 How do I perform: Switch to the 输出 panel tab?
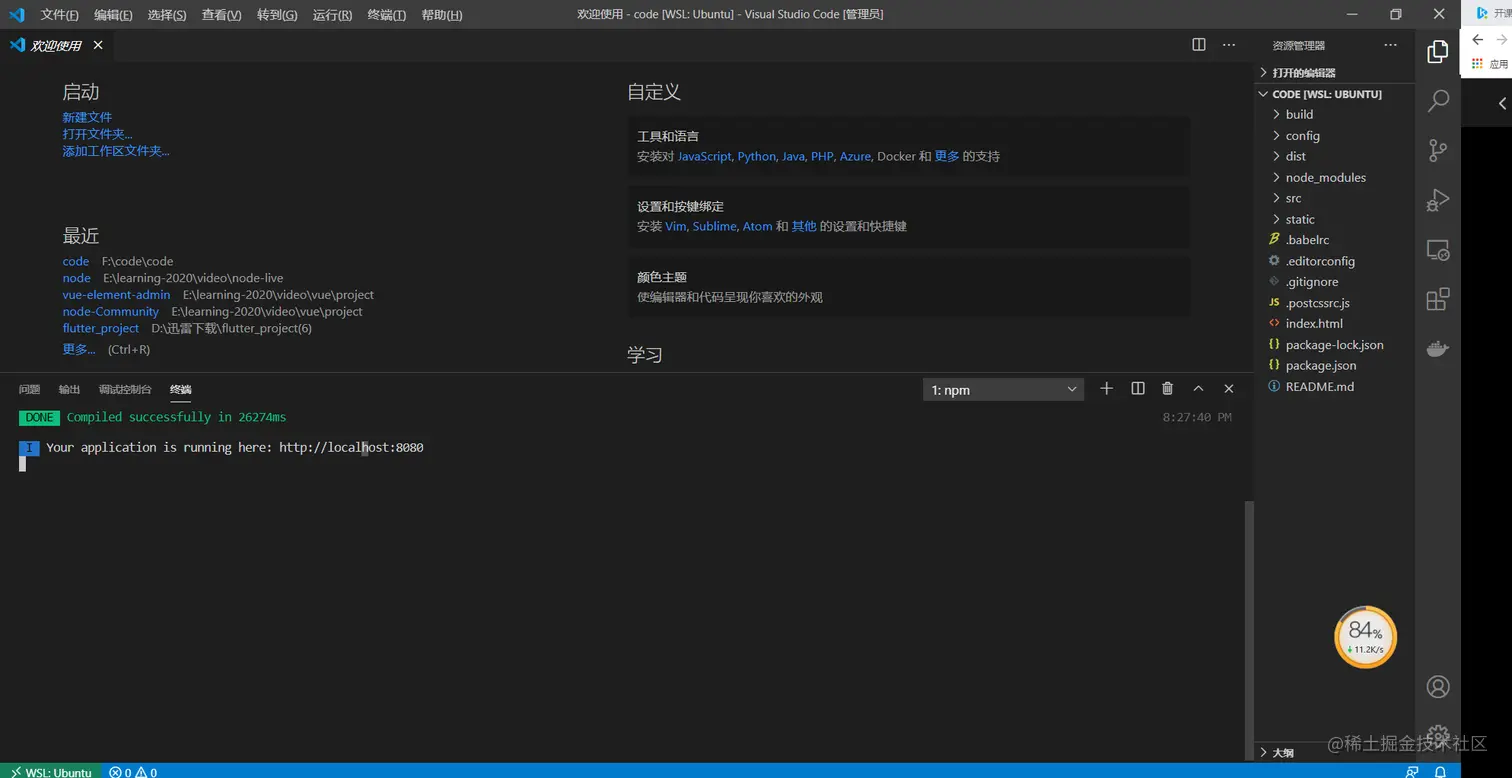click(x=69, y=390)
